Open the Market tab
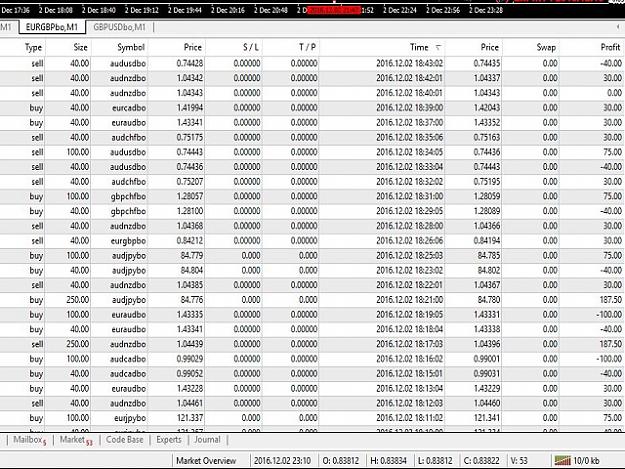 point(76,440)
